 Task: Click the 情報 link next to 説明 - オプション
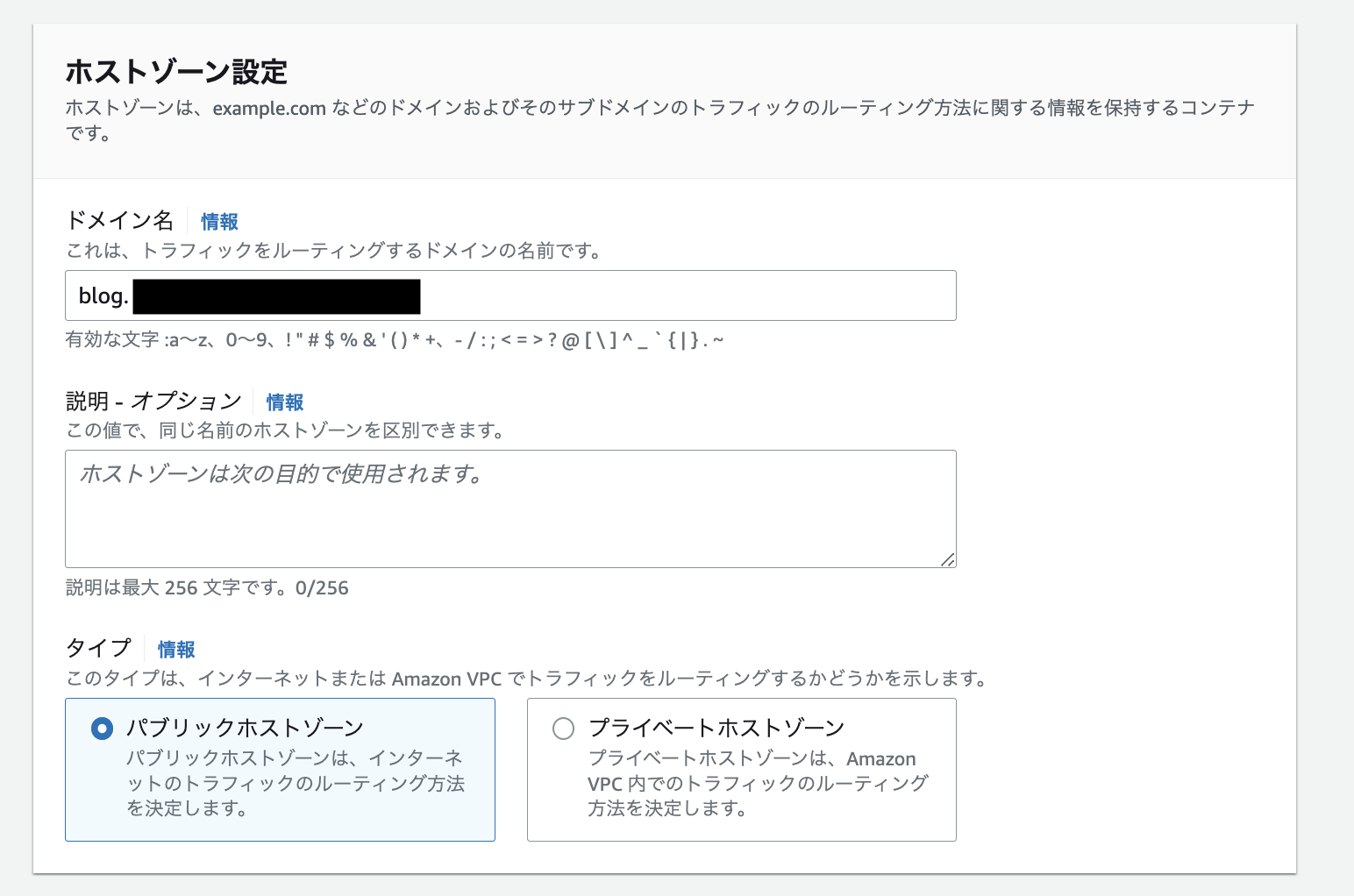284,402
